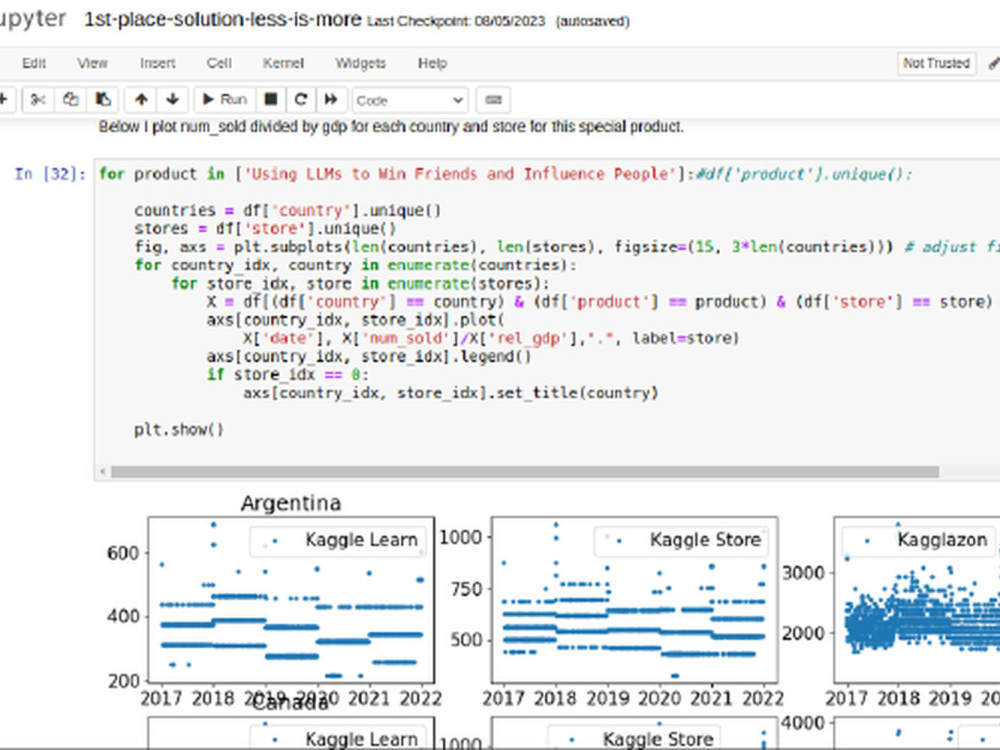Click the cut selected cells scissors icon
This screenshot has width=1000, height=750.
(38, 99)
